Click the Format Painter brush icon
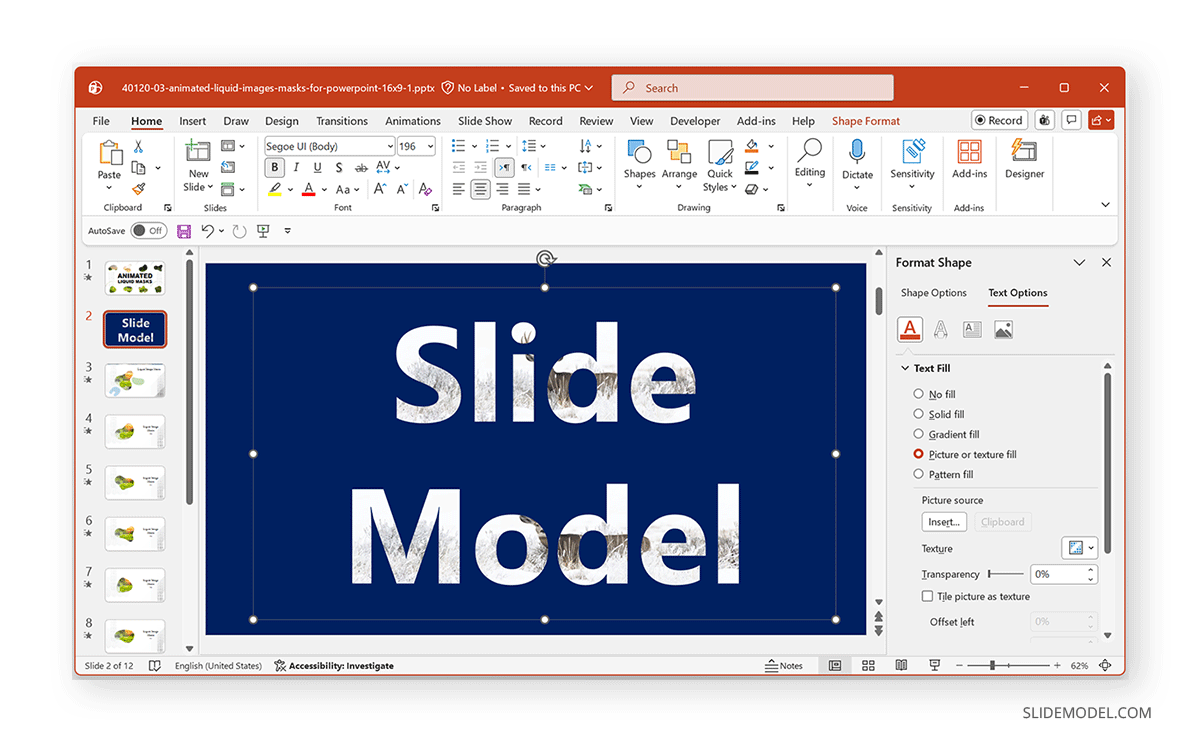 (x=139, y=188)
